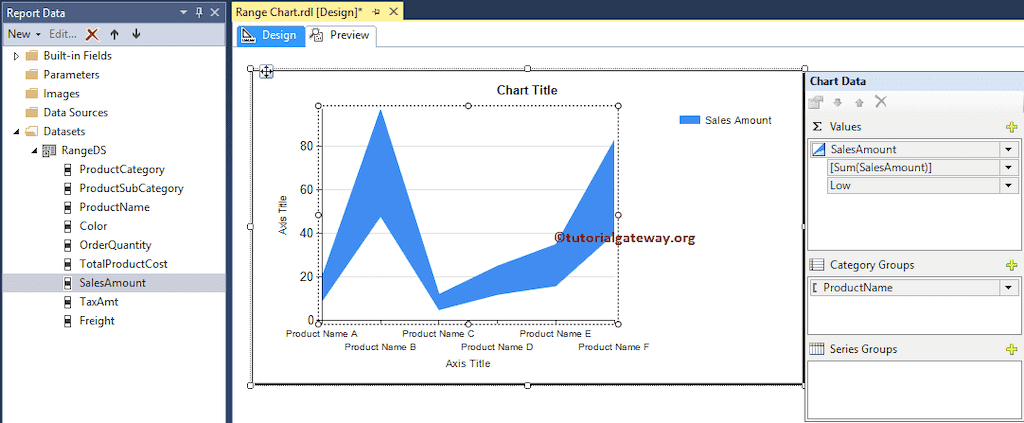The height and width of the screenshot is (423, 1024).
Task: Click the delete X icon in Chart Data
Action: (880, 102)
